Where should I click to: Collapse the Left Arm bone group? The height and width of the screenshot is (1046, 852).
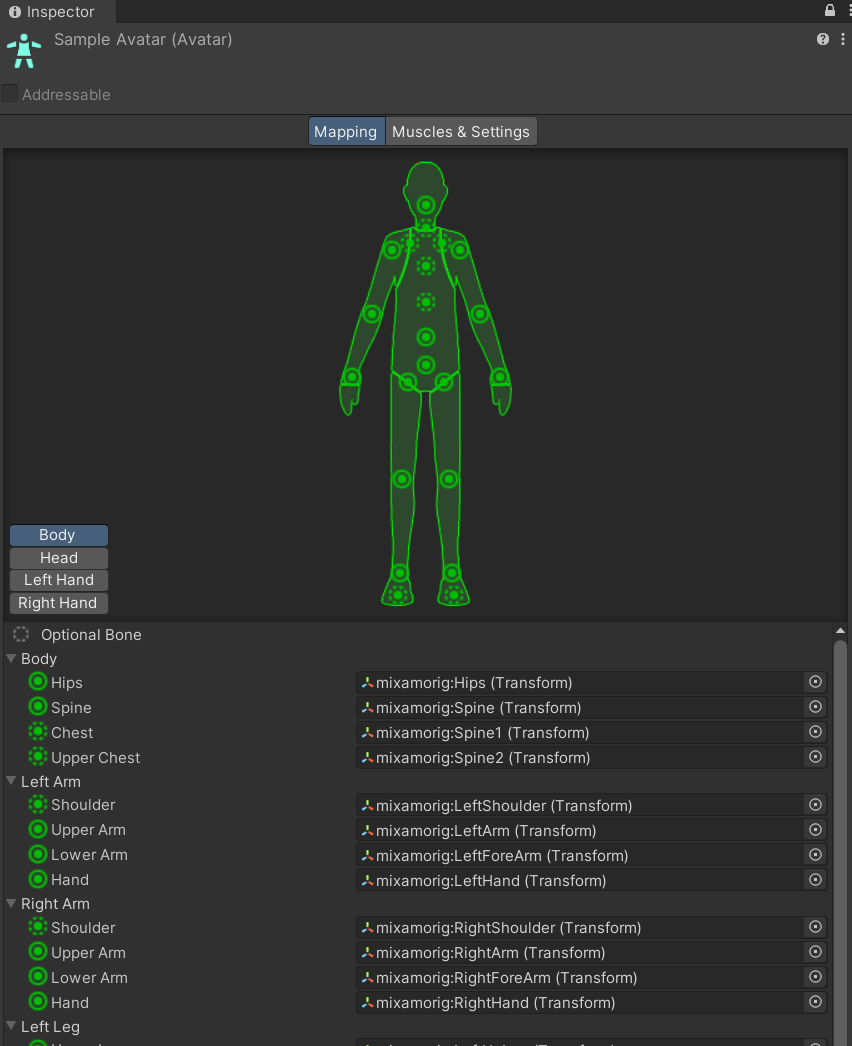[x=11, y=780]
